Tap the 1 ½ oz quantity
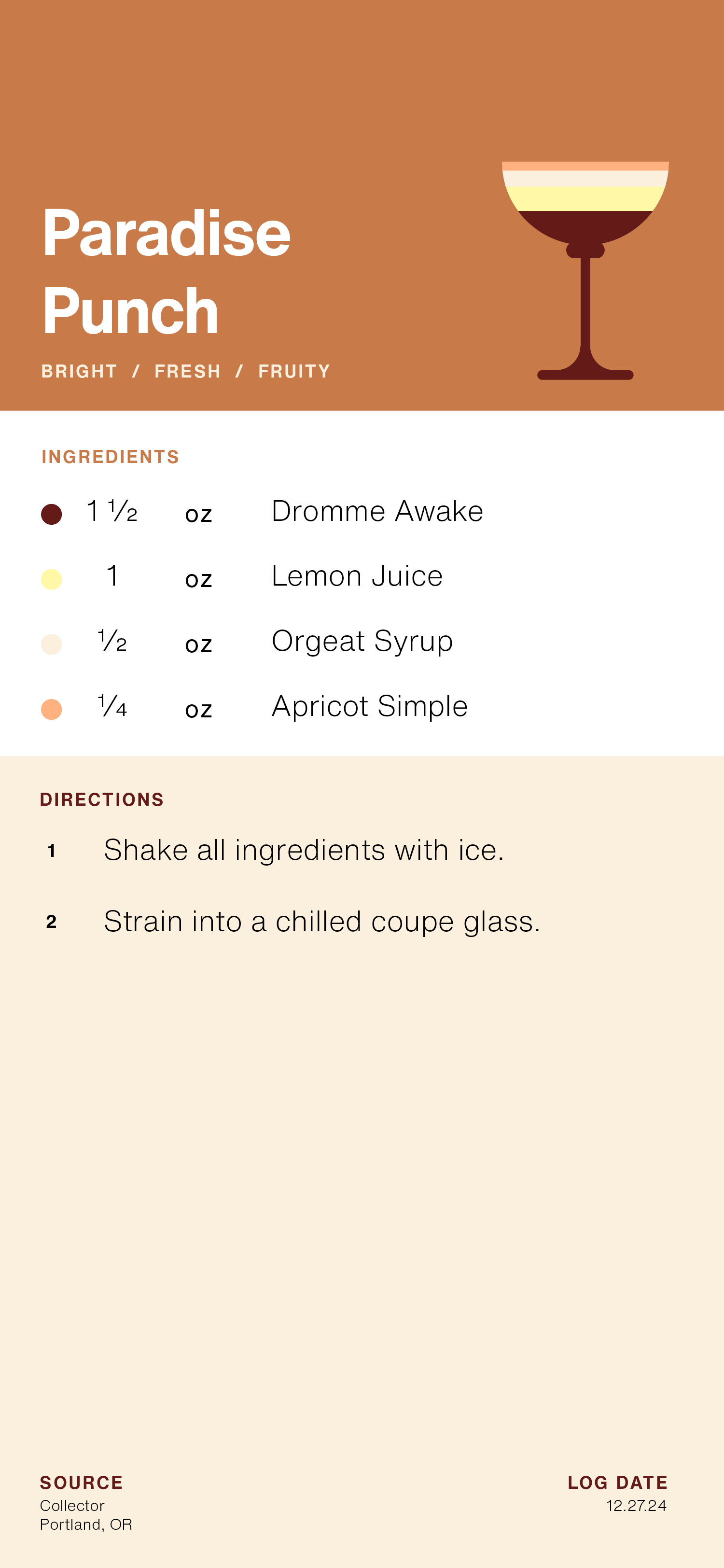Viewport: 724px width, 1568px height. coord(112,511)
